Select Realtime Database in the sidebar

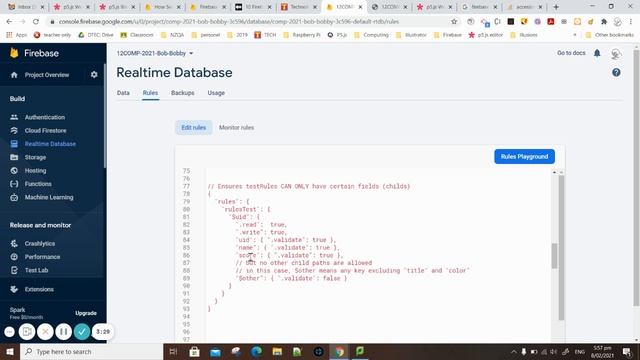coord(50,144)
